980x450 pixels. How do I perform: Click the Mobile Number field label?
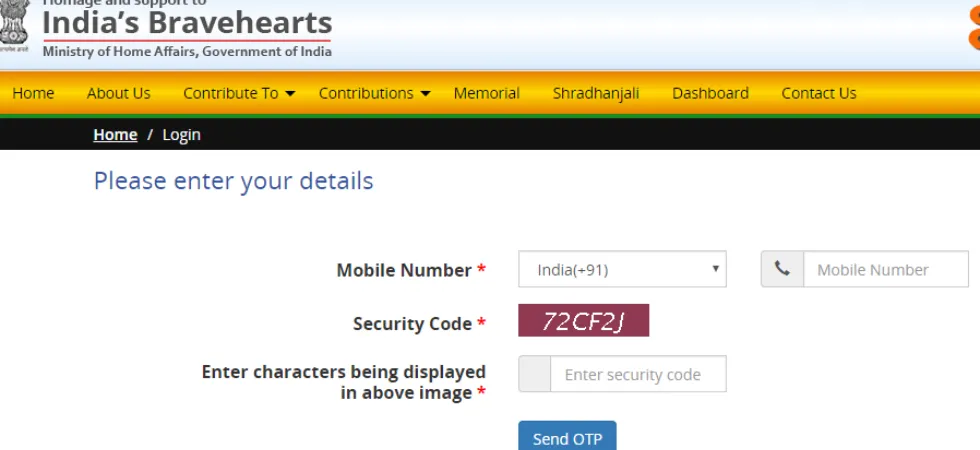click(411, 270)
